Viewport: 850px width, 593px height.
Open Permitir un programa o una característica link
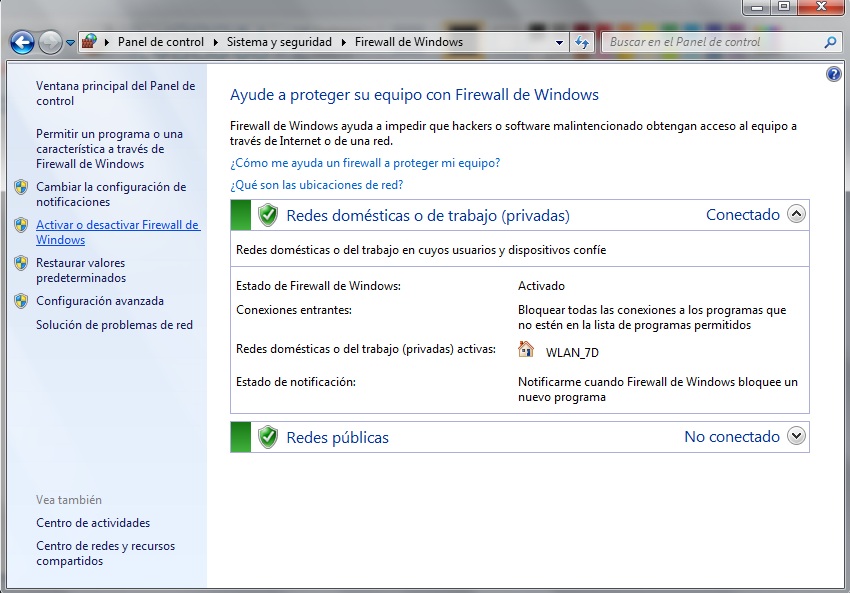click(110, 149)
